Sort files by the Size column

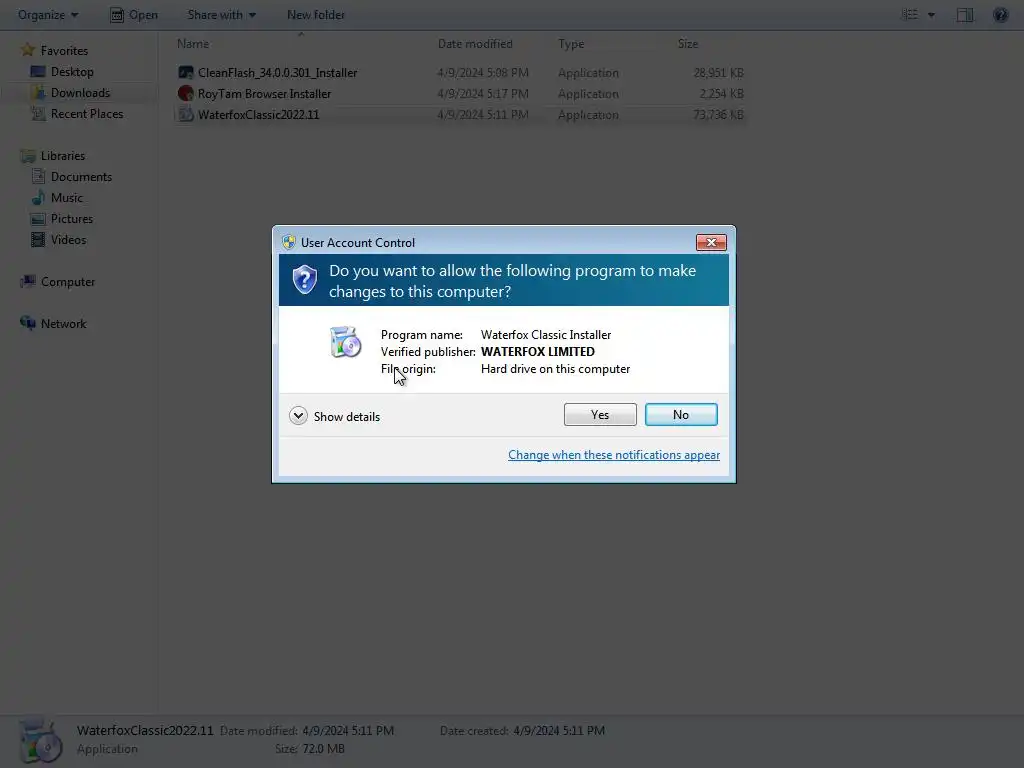click(x=688, y=44)
